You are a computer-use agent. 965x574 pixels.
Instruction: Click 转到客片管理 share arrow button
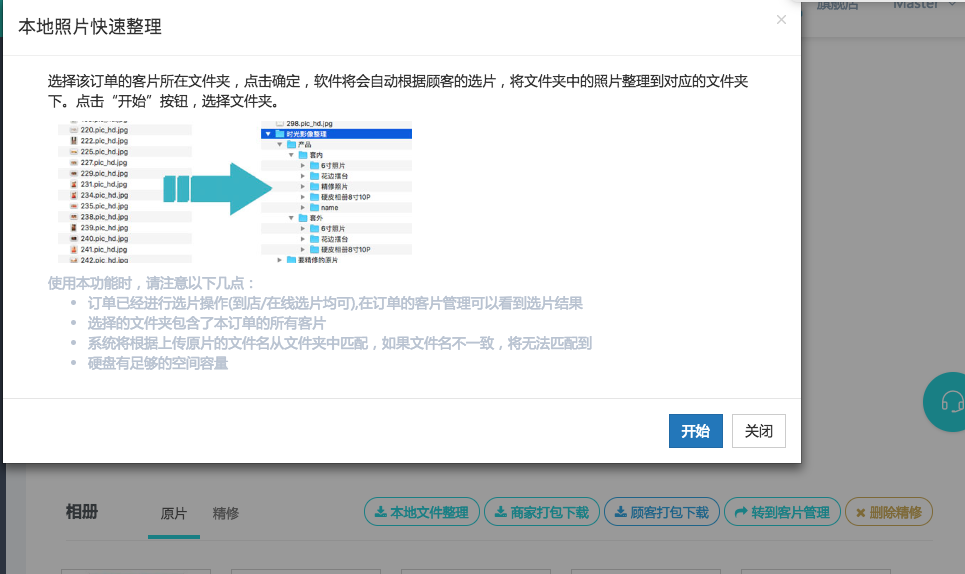coord(782,512)
